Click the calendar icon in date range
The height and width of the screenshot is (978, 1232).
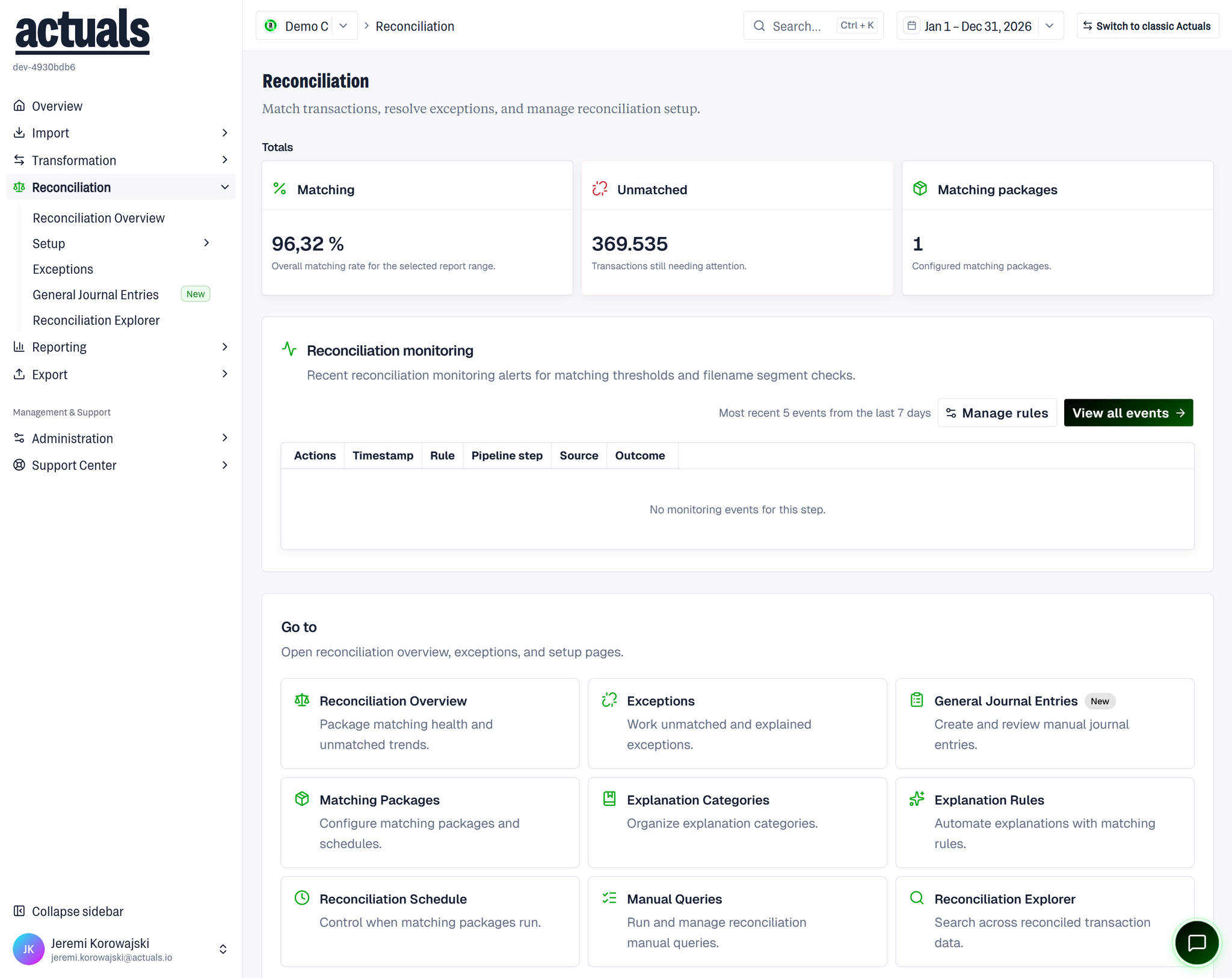[x=912, y=26]
